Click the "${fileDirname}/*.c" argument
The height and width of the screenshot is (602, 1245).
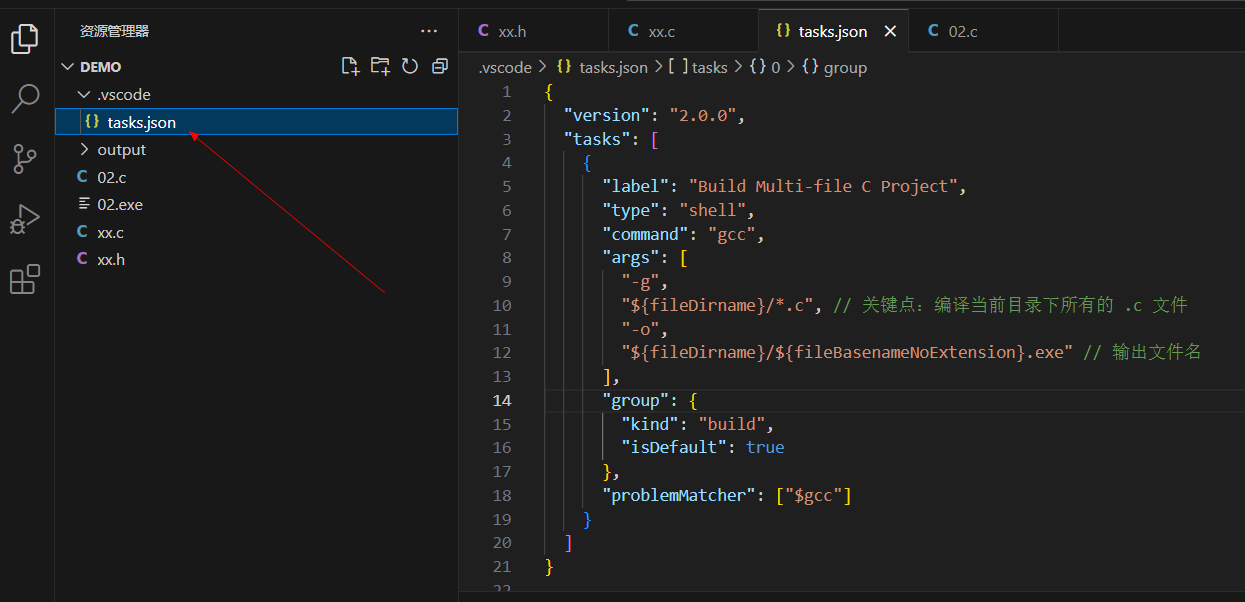[x=717, y=305]
